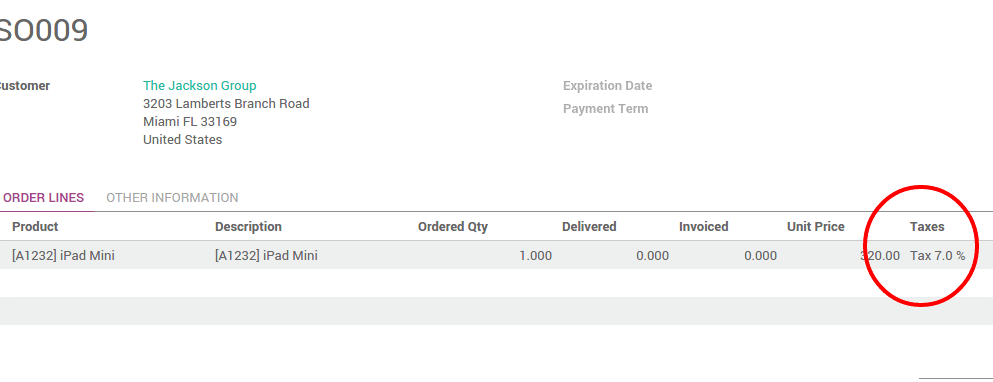Click the ordered quantity value 1.000
The image size is (993, 382).
tap(535, 255)
